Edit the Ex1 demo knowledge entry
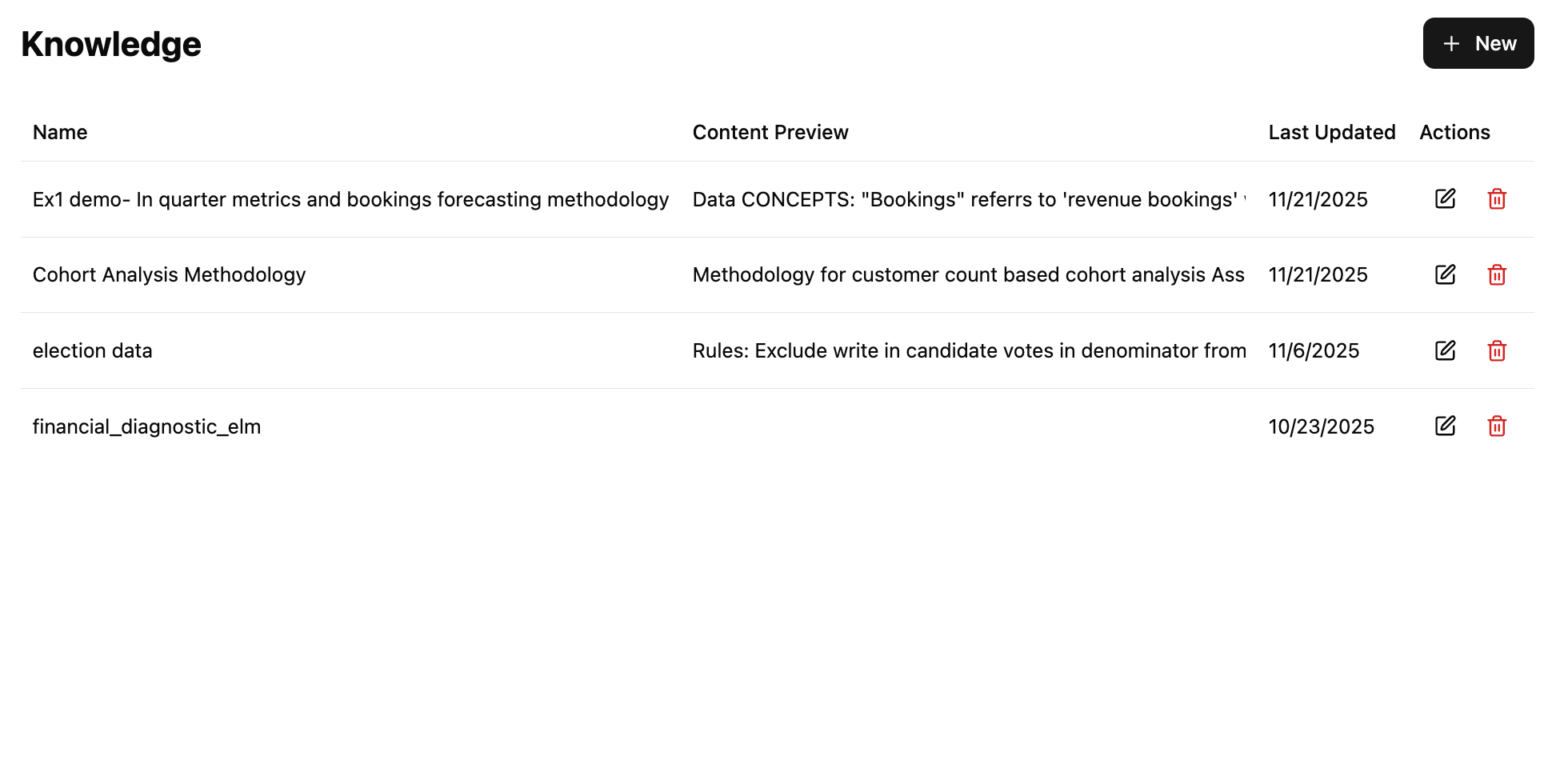Image resolution: width=1552 pixels, height=784 pixels. pos(1445,199)
